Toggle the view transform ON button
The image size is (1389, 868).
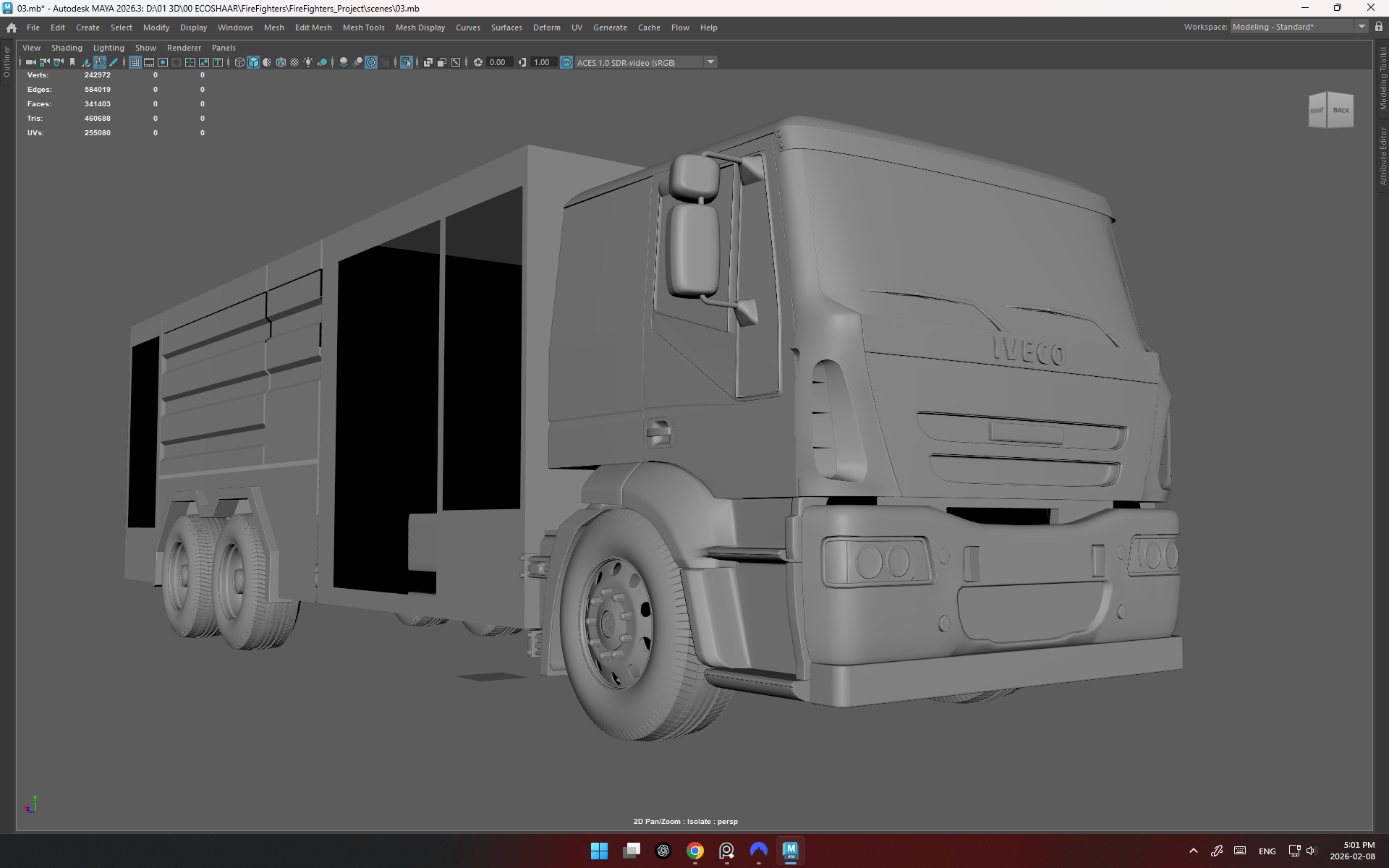coord(566,62)
